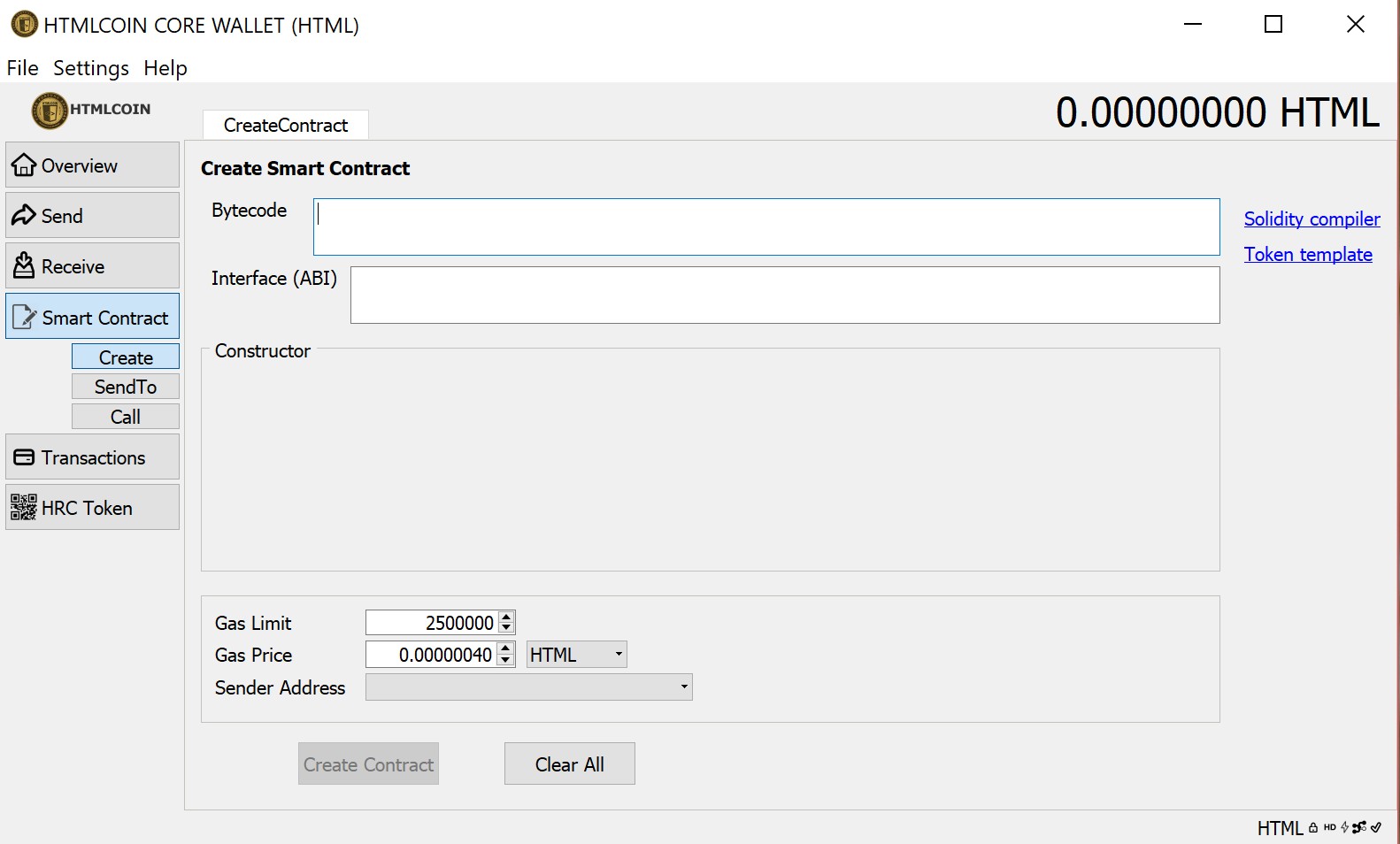Select Smart Contract in the sidebar

point(92,317)
